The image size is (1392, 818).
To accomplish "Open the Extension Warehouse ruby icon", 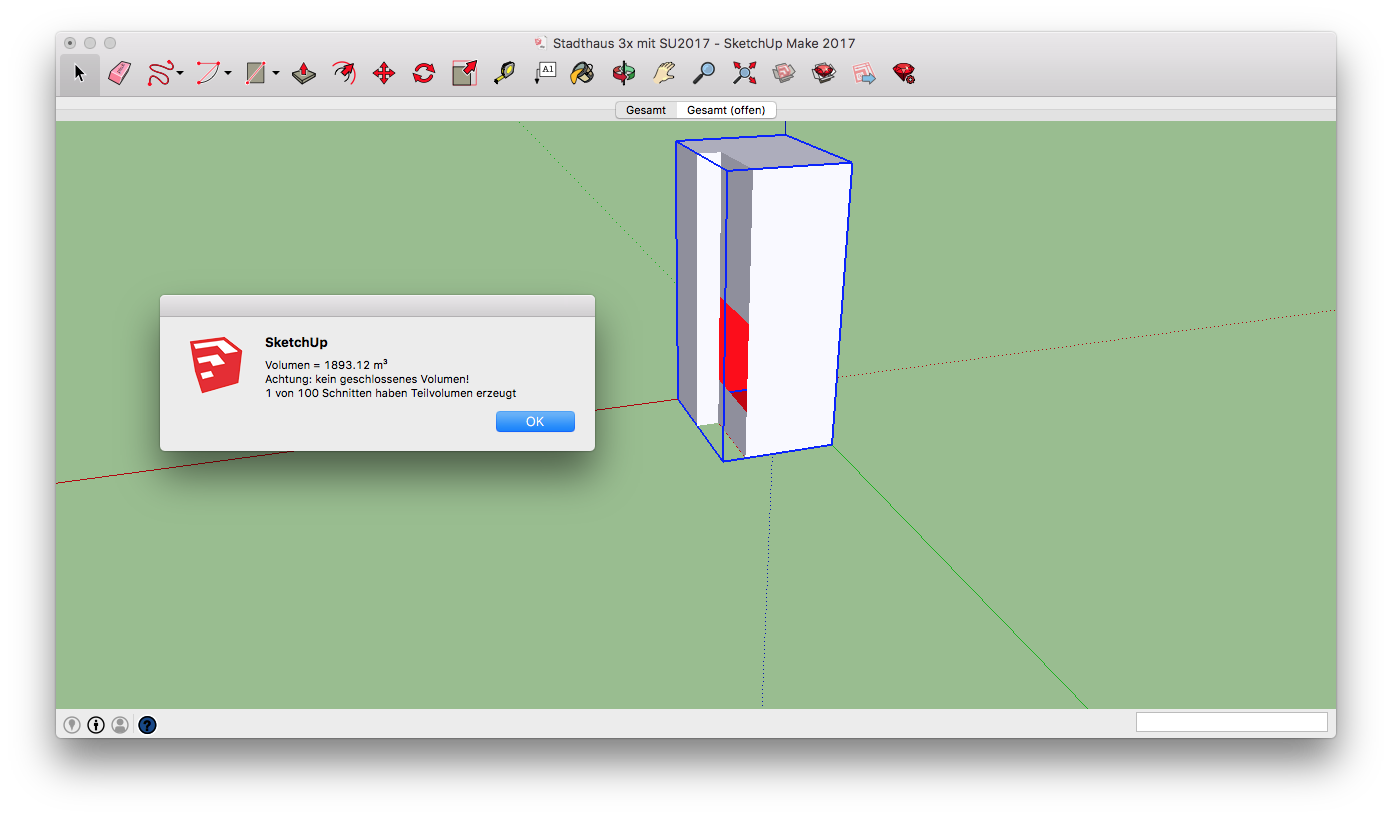I will [x=904, y=73].
